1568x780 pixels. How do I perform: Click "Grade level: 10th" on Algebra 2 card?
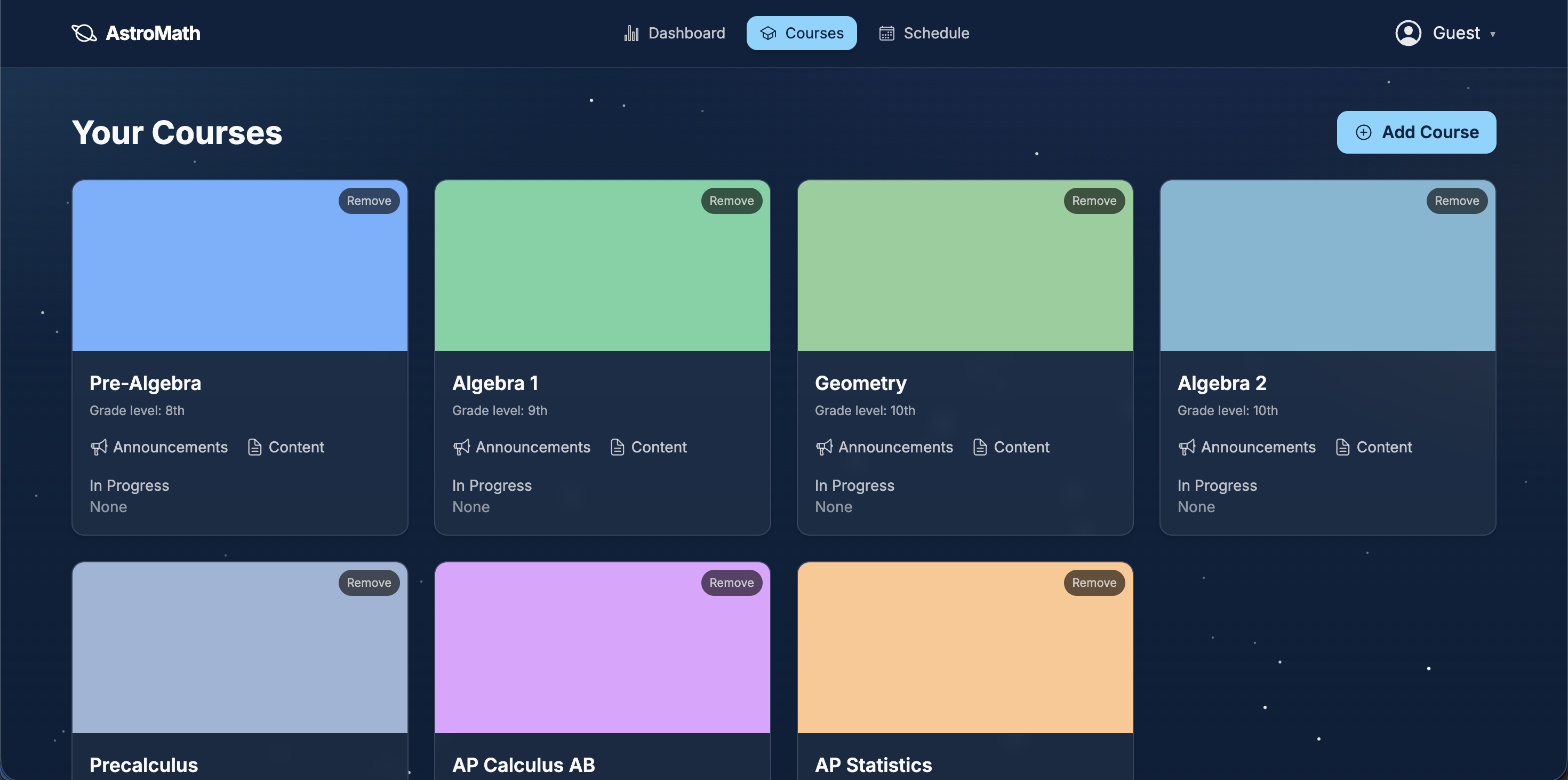(x=1228, y=410)
